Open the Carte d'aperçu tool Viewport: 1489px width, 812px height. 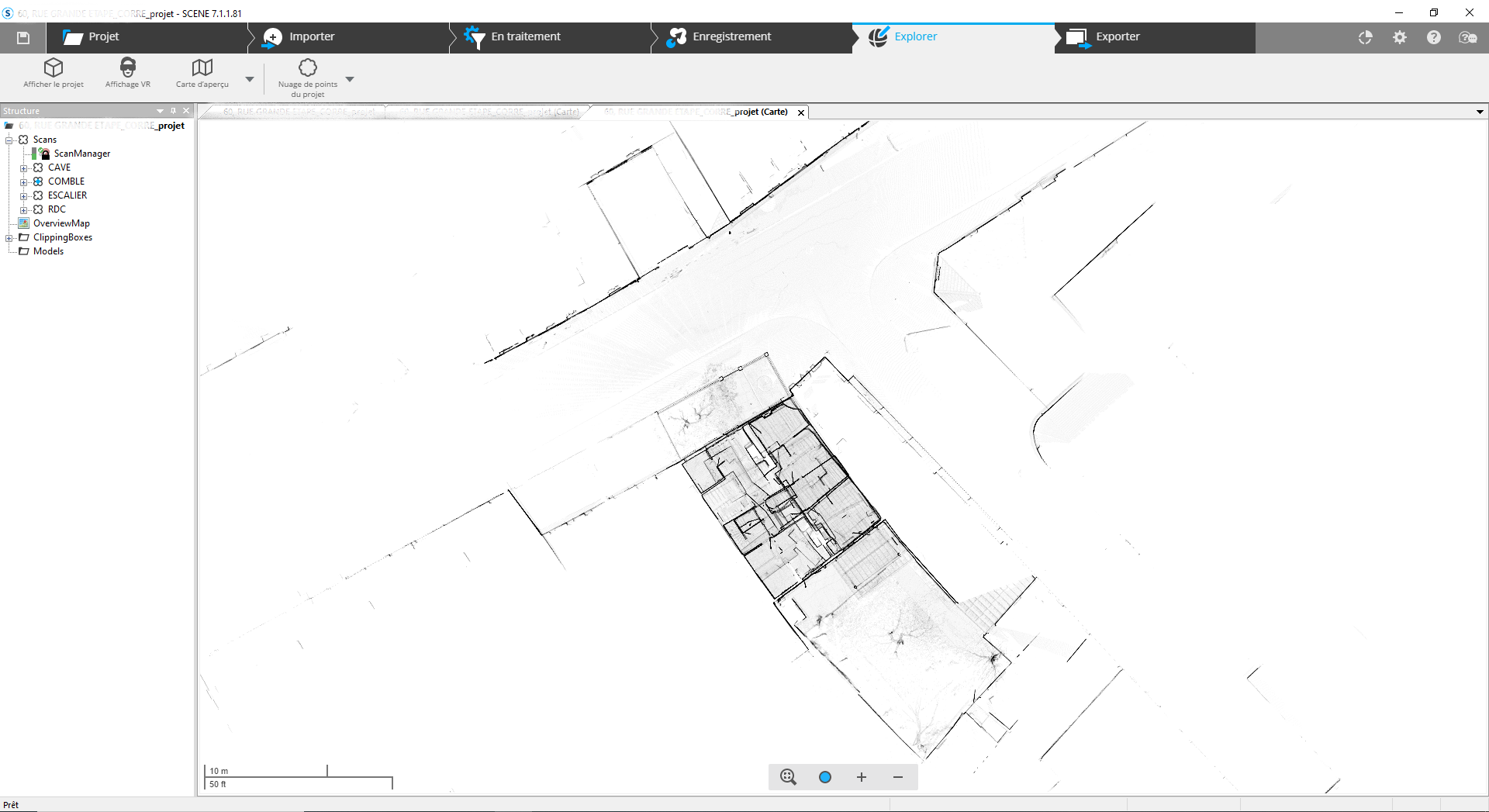click(201, 74)
